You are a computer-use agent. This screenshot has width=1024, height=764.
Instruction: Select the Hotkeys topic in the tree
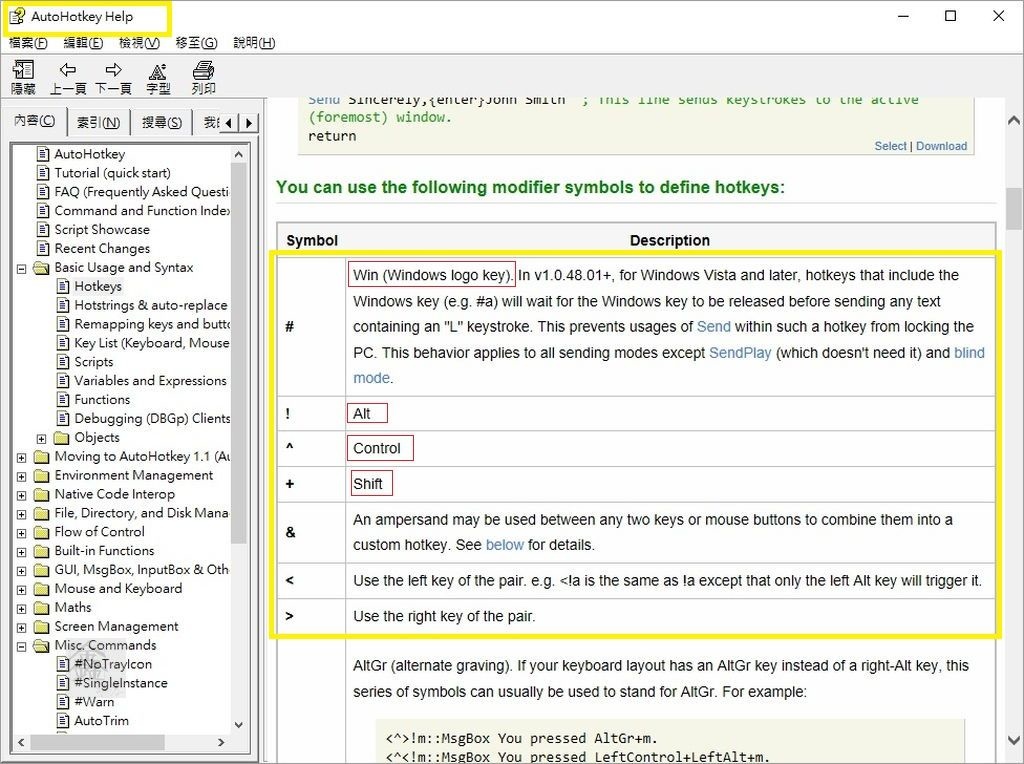(98, 286)
